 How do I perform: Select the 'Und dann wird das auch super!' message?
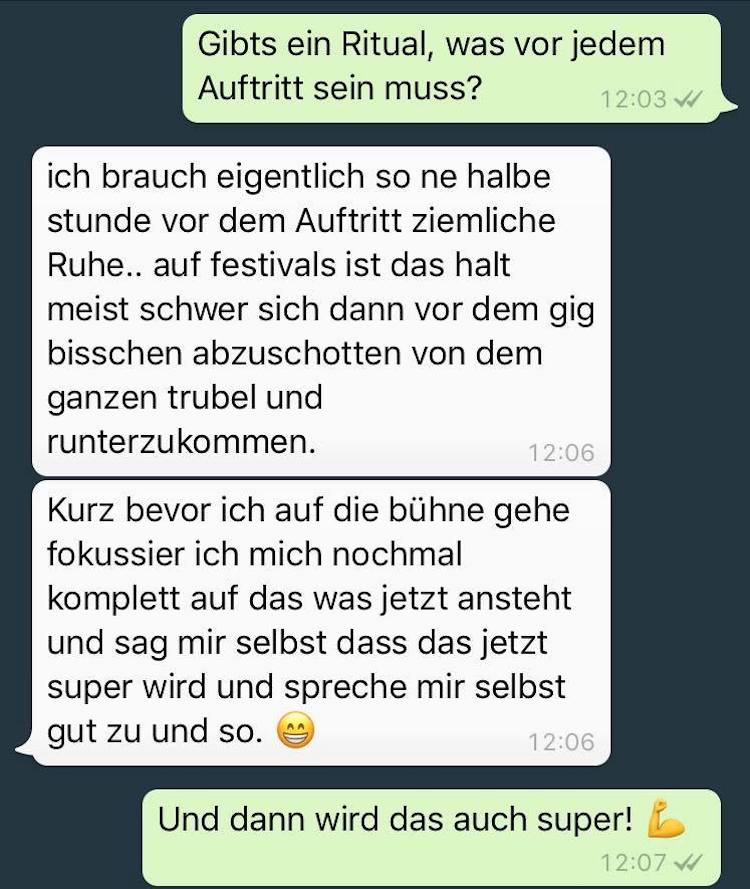[x=431, y=838]
